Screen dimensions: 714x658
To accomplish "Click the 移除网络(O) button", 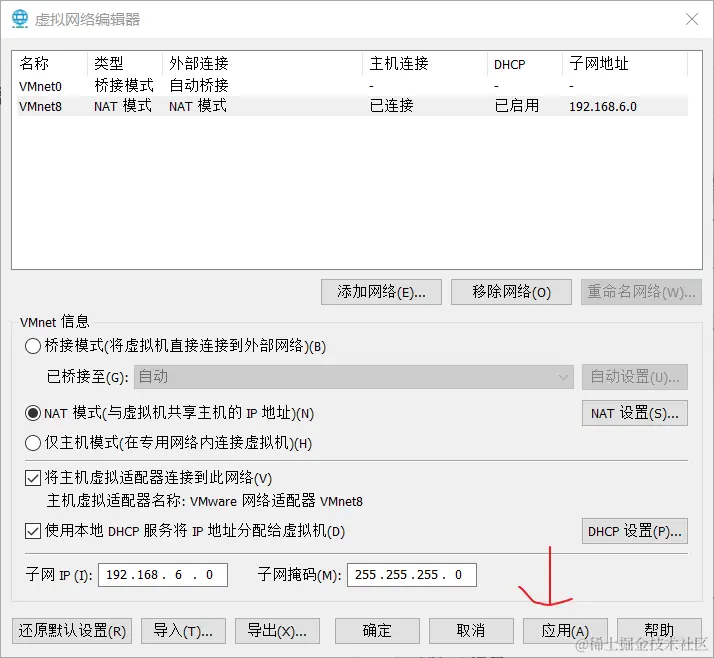I will pyautogui.click(x=511, y=292).
